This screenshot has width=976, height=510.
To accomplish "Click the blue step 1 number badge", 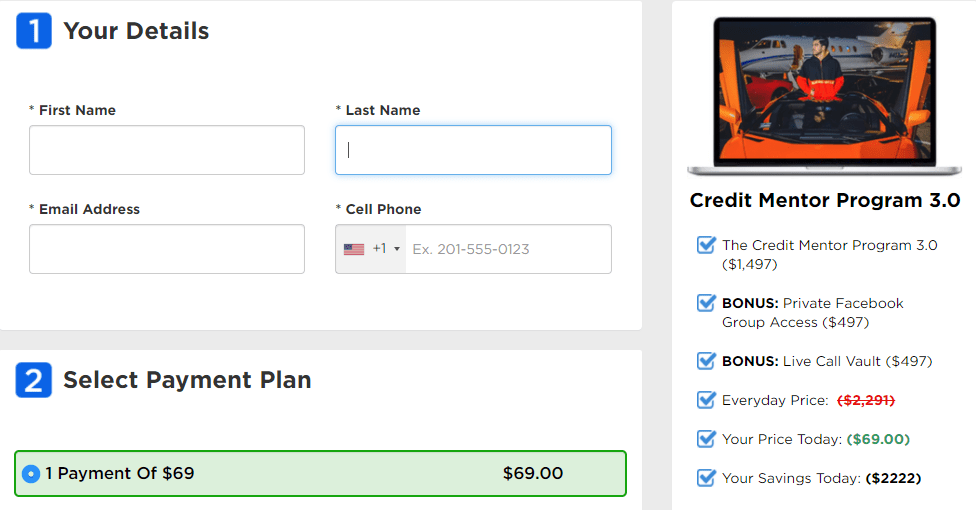I will pos(34,31).
